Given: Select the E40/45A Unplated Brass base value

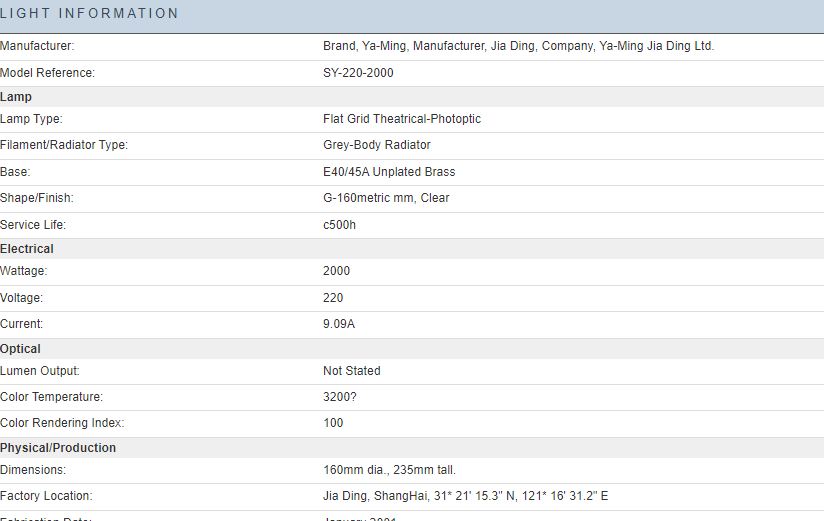Looking at the screenshot, I should (388, 172).
